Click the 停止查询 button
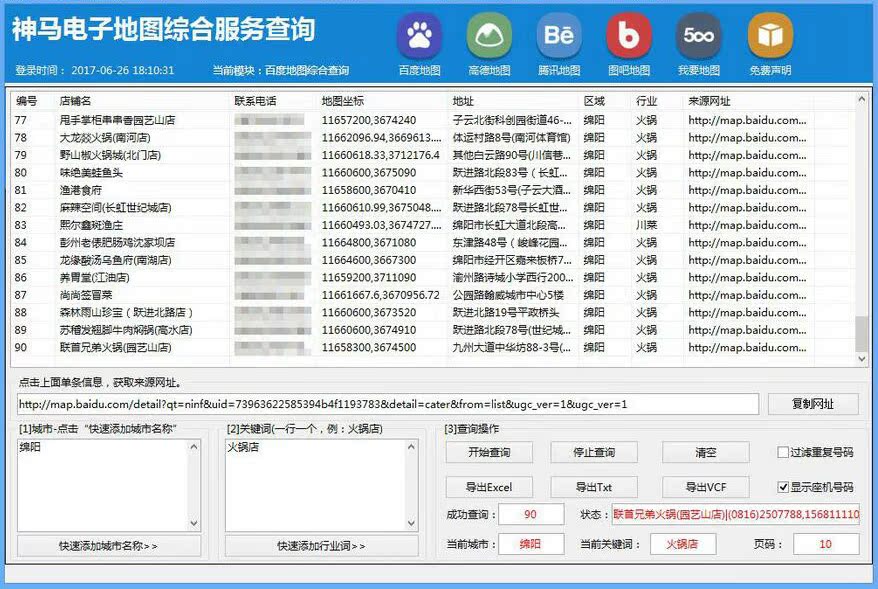Viewport: 878px width, 589px height. (594, 452)
